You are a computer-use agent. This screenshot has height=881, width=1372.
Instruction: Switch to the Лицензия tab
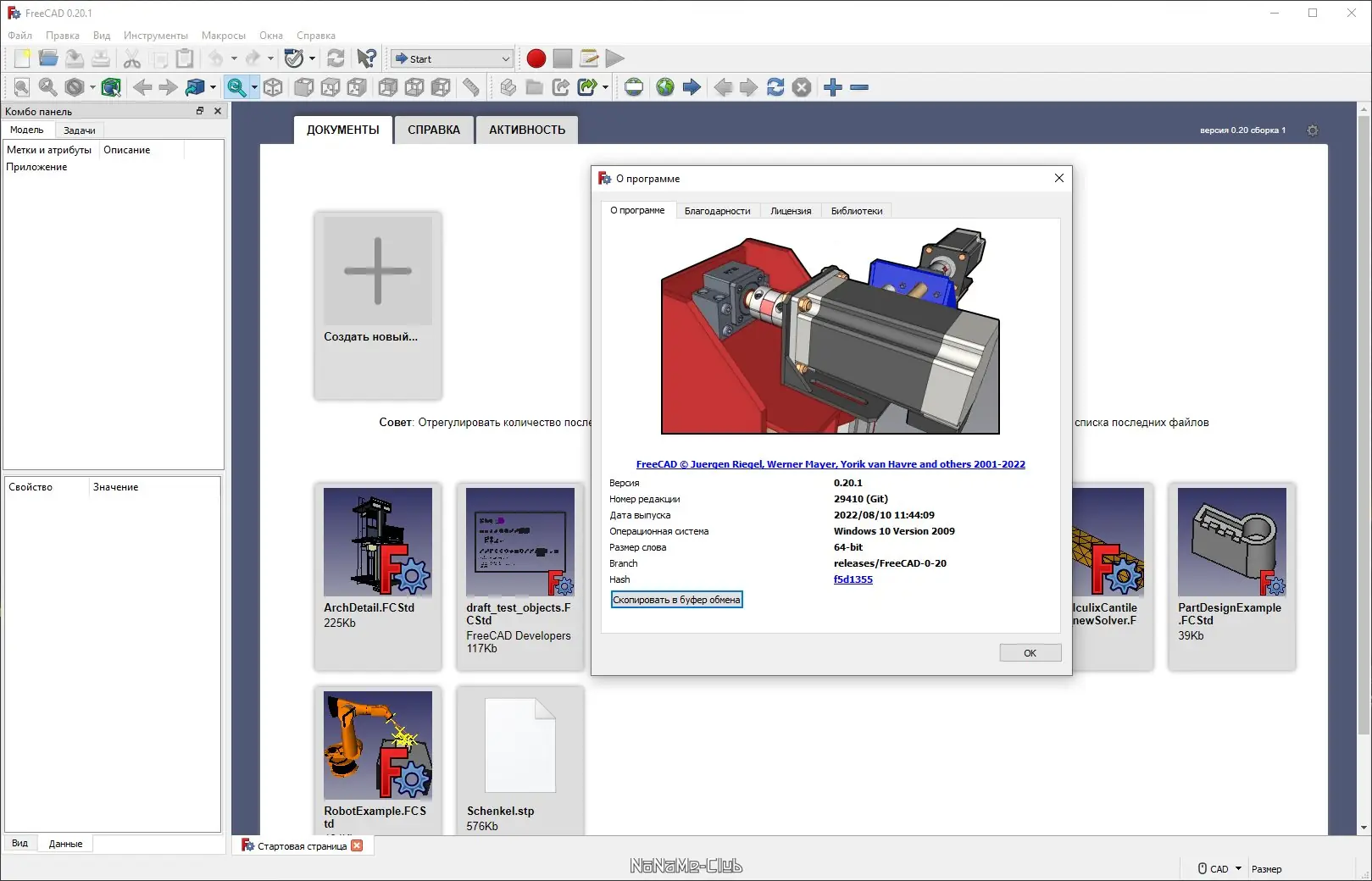pos(791,211)
